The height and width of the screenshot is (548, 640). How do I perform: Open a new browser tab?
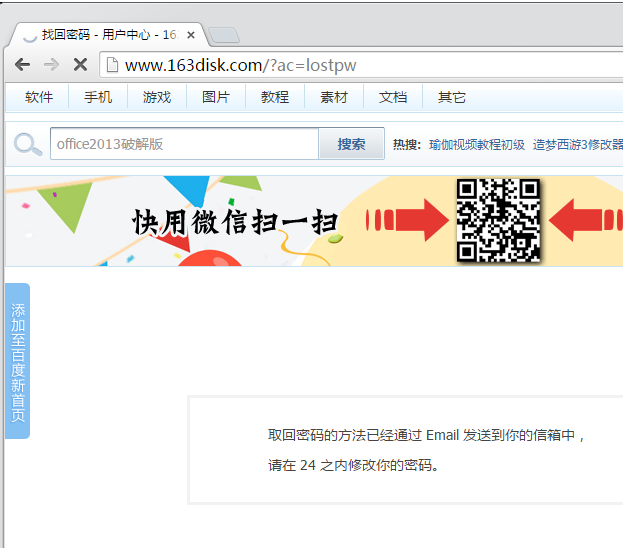[x=224, y=35]
